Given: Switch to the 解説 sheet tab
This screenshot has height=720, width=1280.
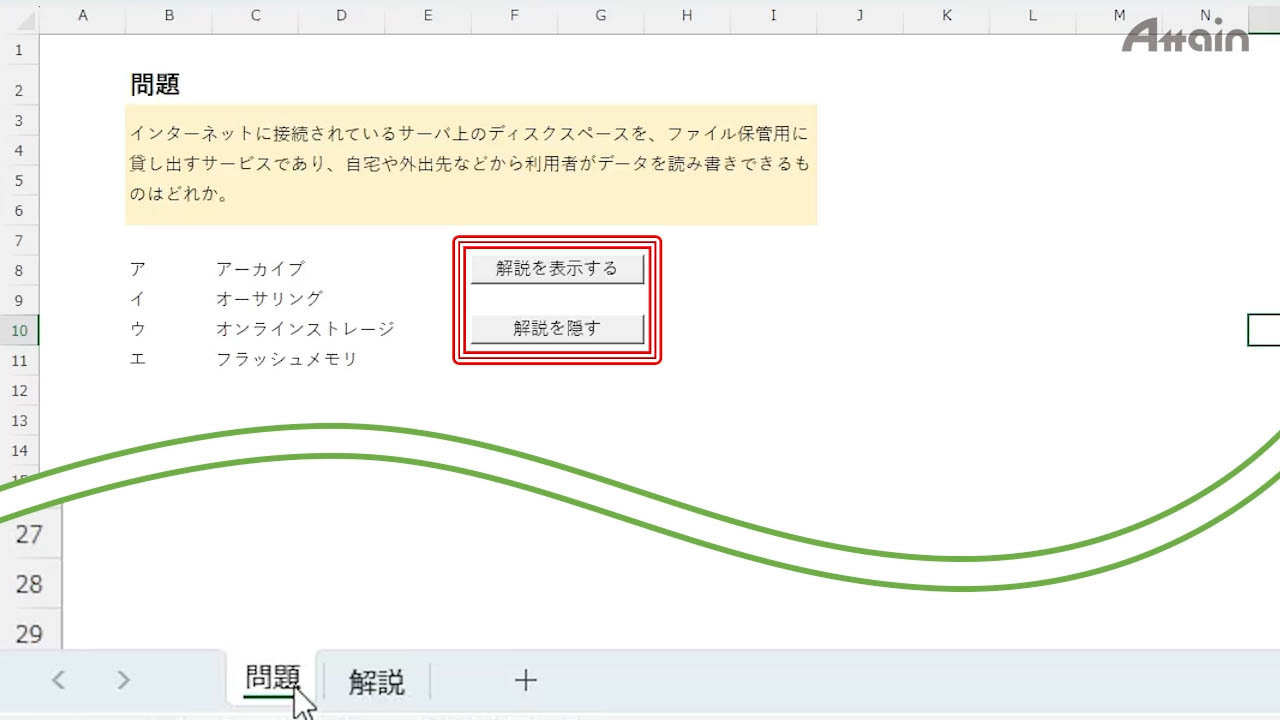Looking at the screenshot, I should pos(376,682).
